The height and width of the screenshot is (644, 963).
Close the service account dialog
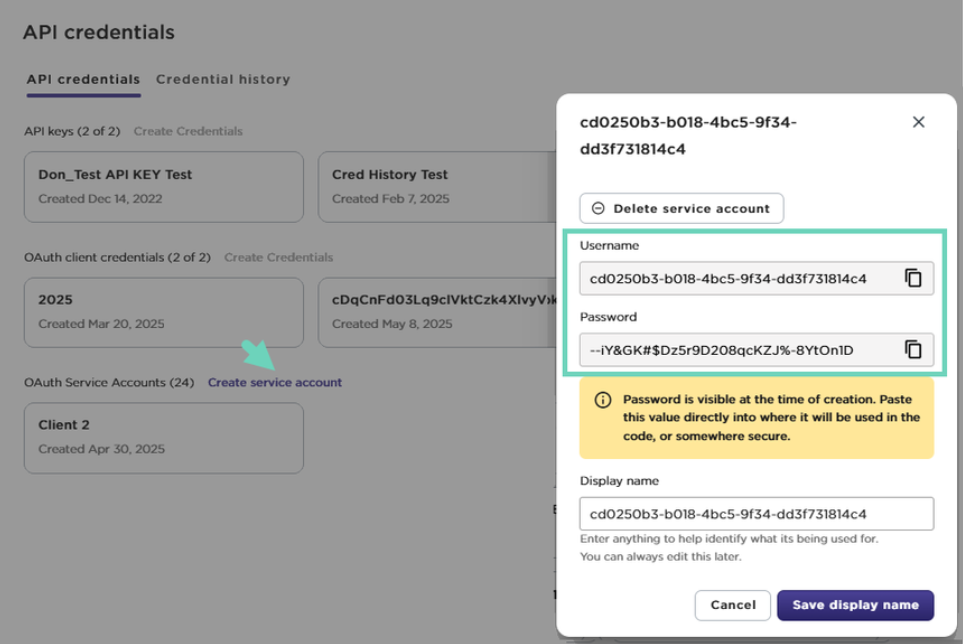point(918,122)
